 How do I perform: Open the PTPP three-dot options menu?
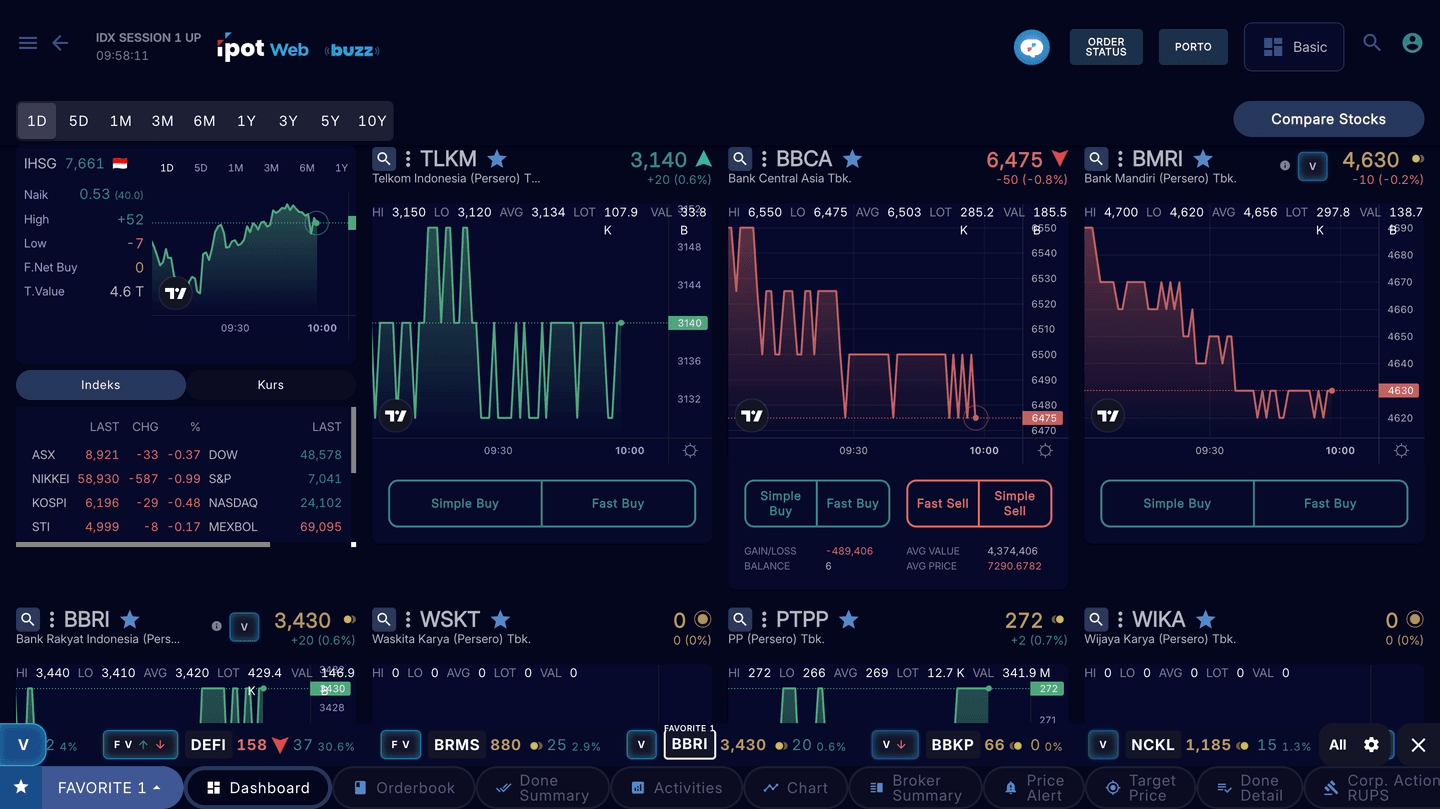764,620
